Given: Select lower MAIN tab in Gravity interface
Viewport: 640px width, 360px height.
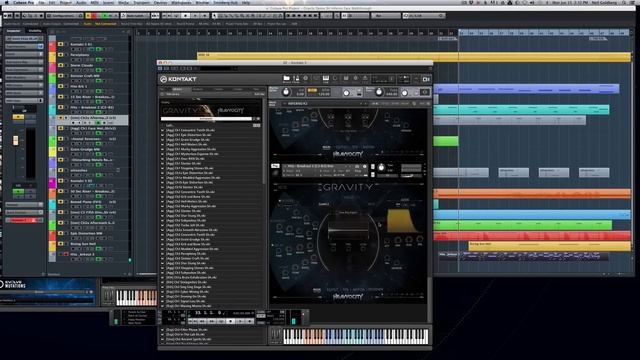Looking at the screenshot, I should (317, 290).
